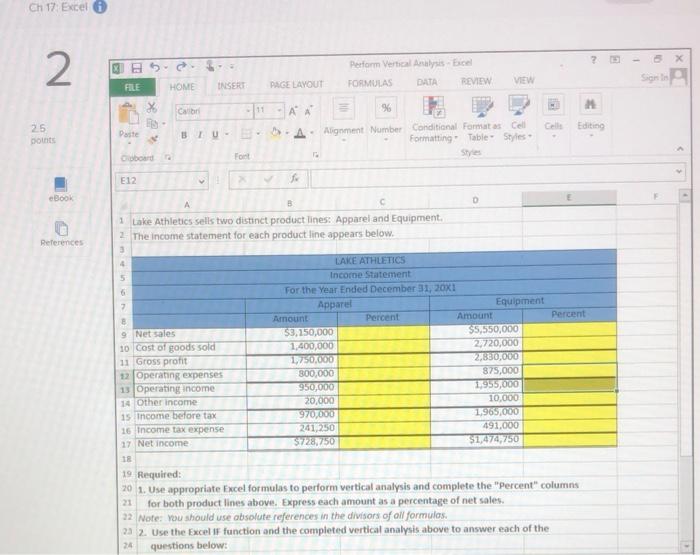Click the vertical scrollbar up arrow
Viewport: 700px width, 555px height.
pyautogui.click(x=684, y=196)
